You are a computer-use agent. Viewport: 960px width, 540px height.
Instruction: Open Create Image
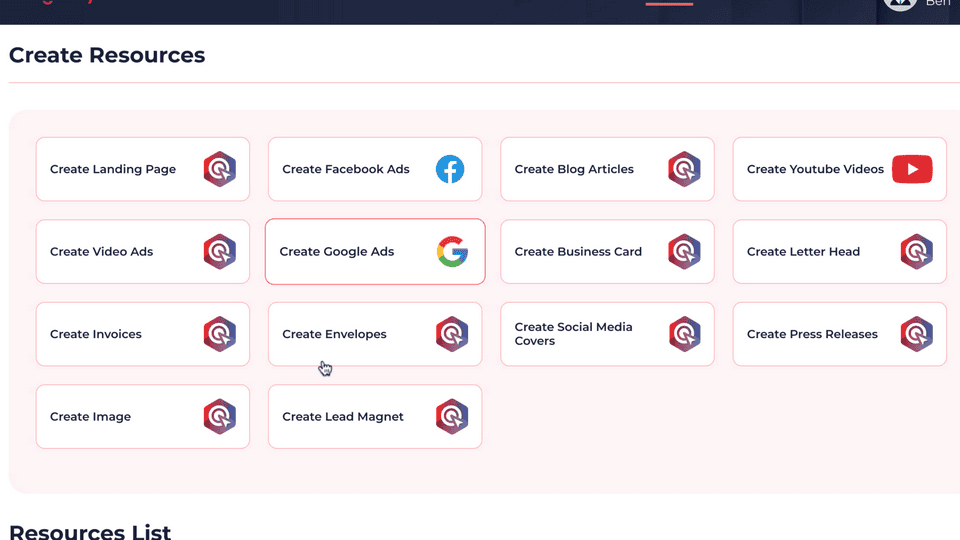tap(143, 417)
